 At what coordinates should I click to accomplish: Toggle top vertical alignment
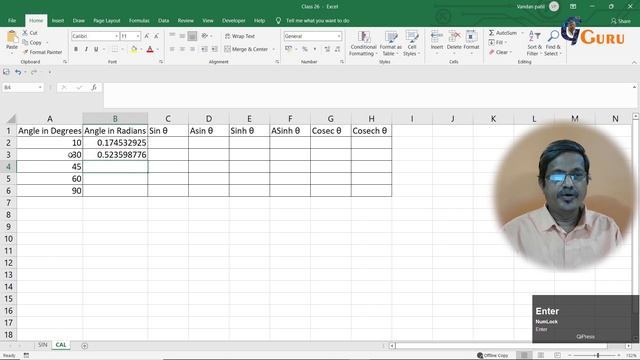(172, 36)
